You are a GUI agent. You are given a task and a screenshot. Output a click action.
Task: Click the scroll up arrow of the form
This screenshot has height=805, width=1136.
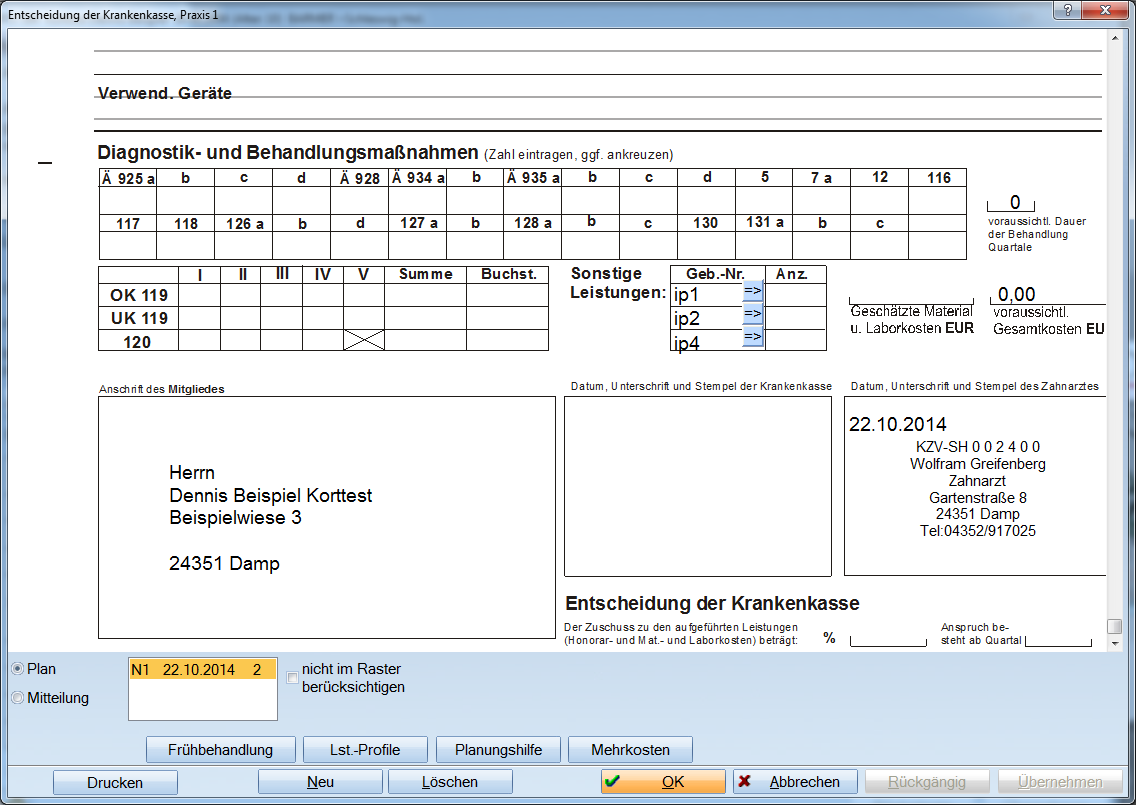pos(1113,39)
